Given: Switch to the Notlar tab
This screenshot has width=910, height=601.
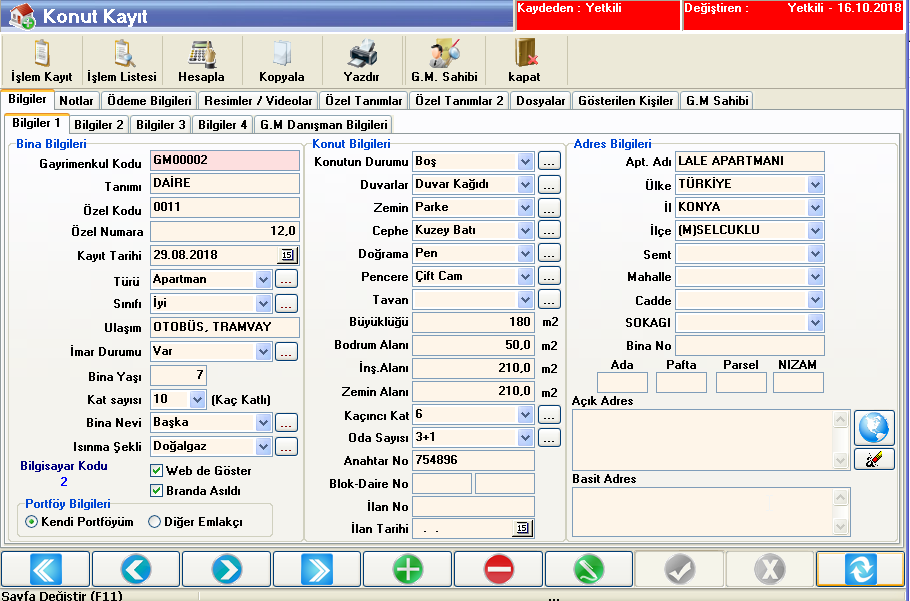Looking at the screenshot, I should pyautogui.click(x=76, y=101).
